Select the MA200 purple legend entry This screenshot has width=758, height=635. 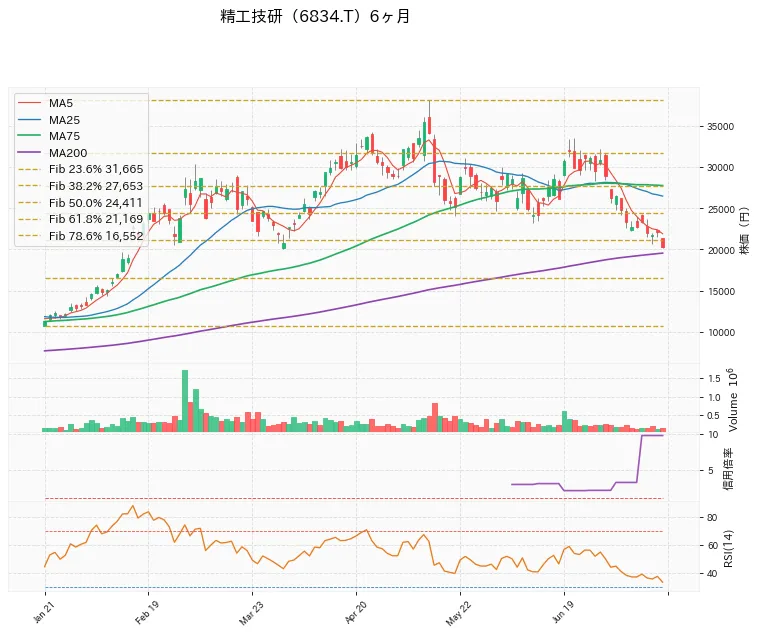53,153
